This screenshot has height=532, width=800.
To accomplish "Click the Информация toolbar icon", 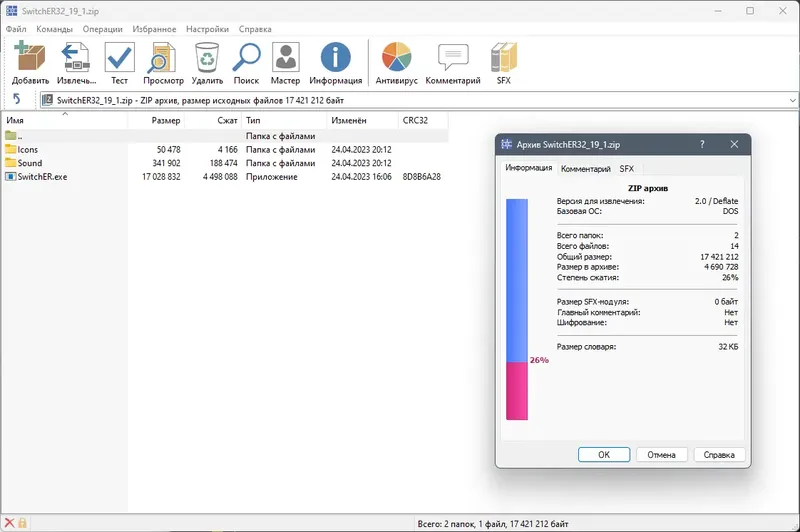I will pos(335,57).
